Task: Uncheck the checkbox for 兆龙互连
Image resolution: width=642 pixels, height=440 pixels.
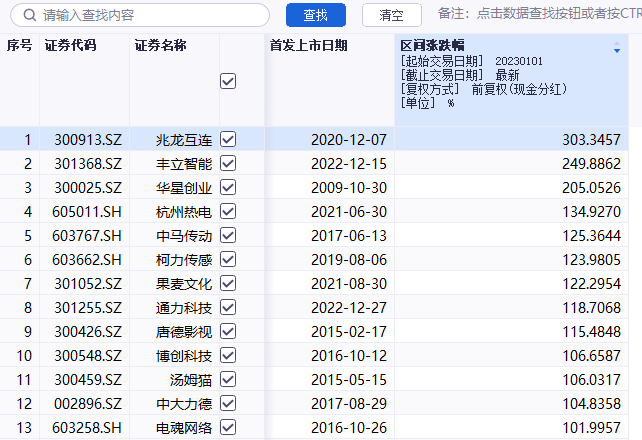Action: pos(228,139)
